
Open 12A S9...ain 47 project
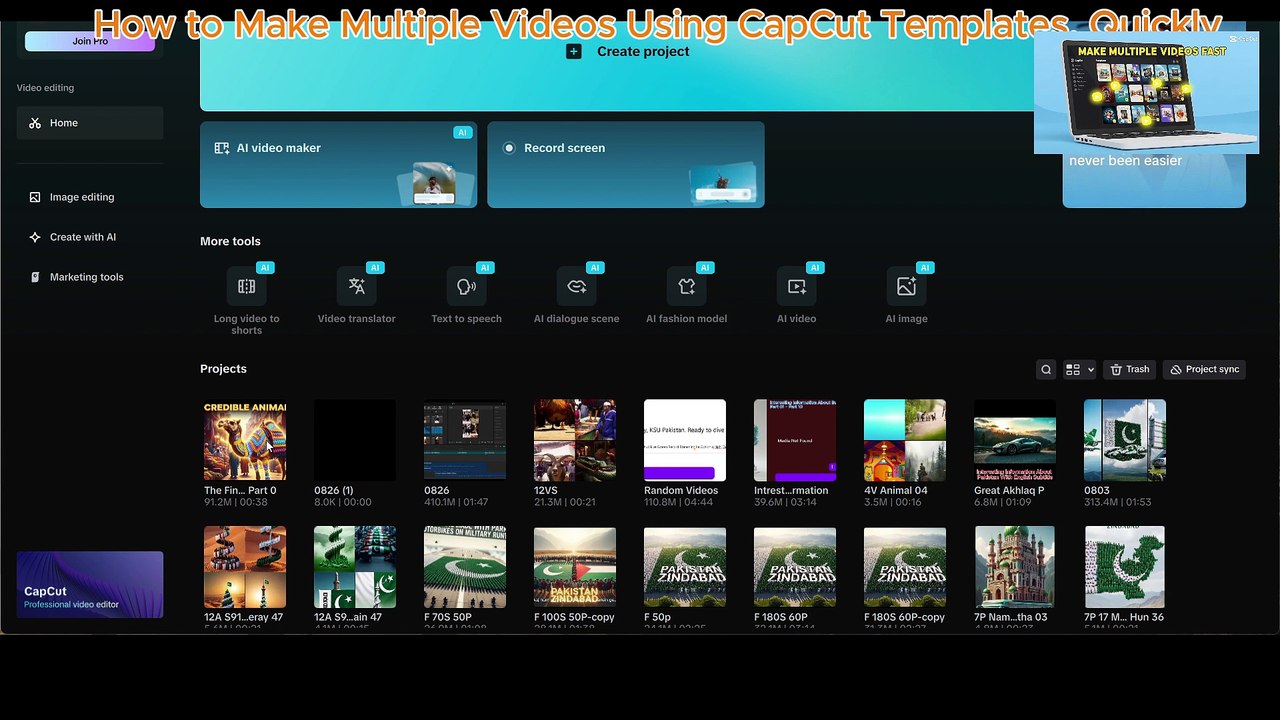point(355,567)
